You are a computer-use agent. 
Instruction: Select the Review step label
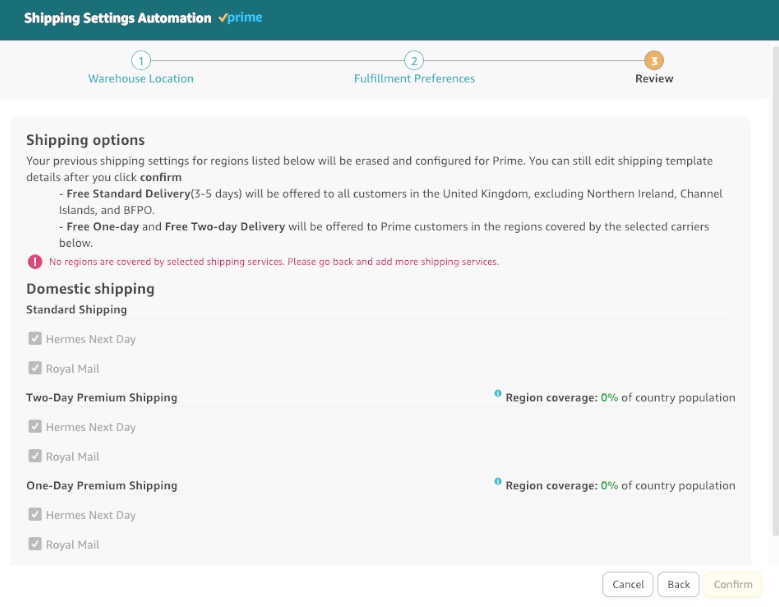pos(654,79)
